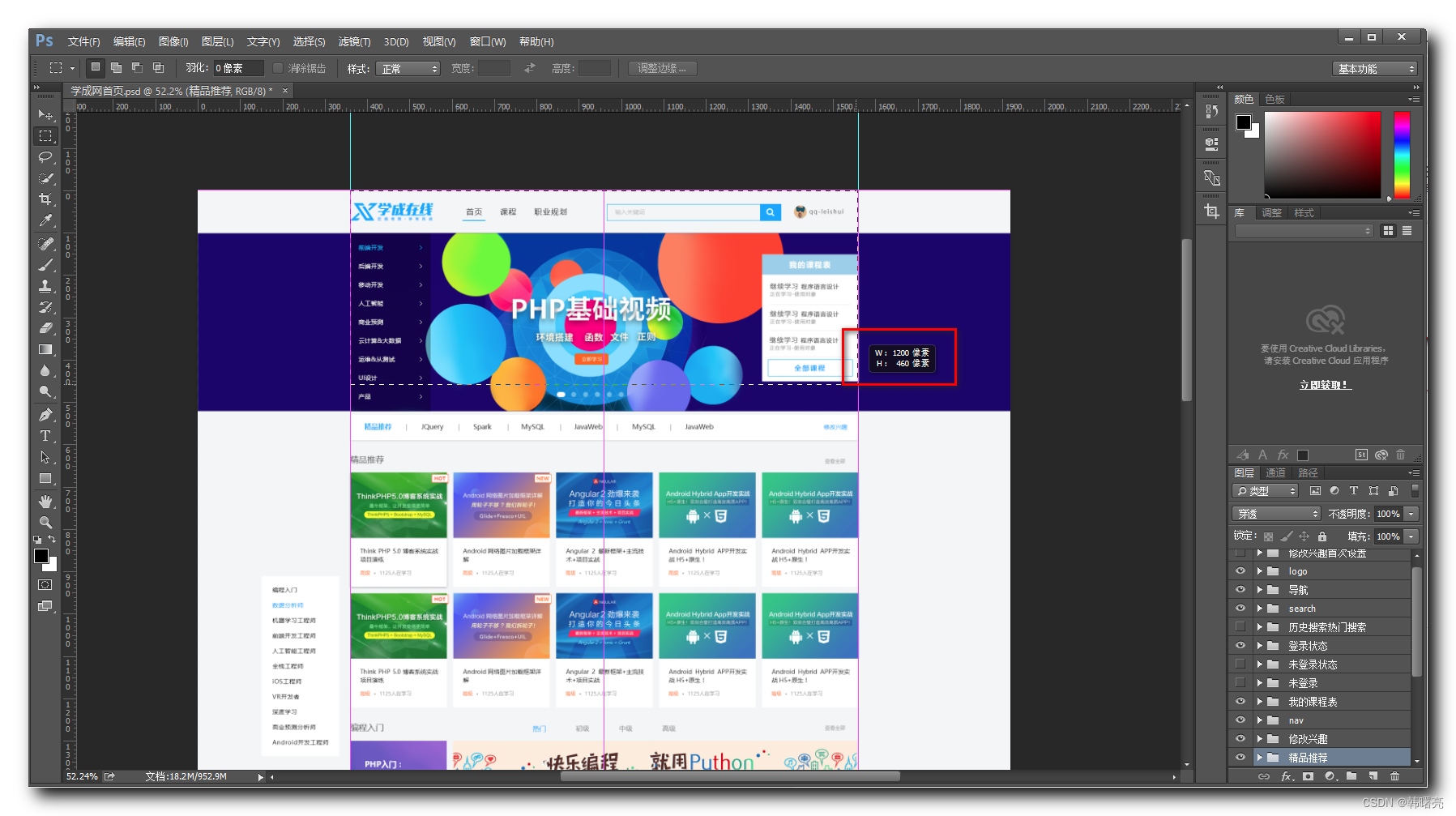This screenshot has height=816, width=1456.
Task: Click the delete layer trash icon
Action: tap(1394, 776)
